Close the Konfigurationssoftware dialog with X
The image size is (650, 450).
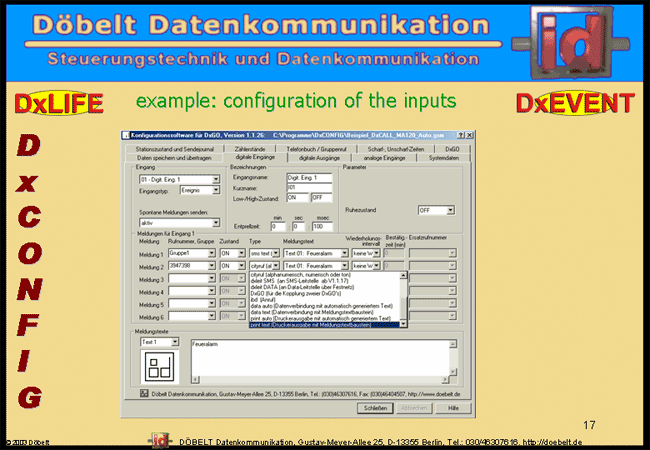(469, 135)
